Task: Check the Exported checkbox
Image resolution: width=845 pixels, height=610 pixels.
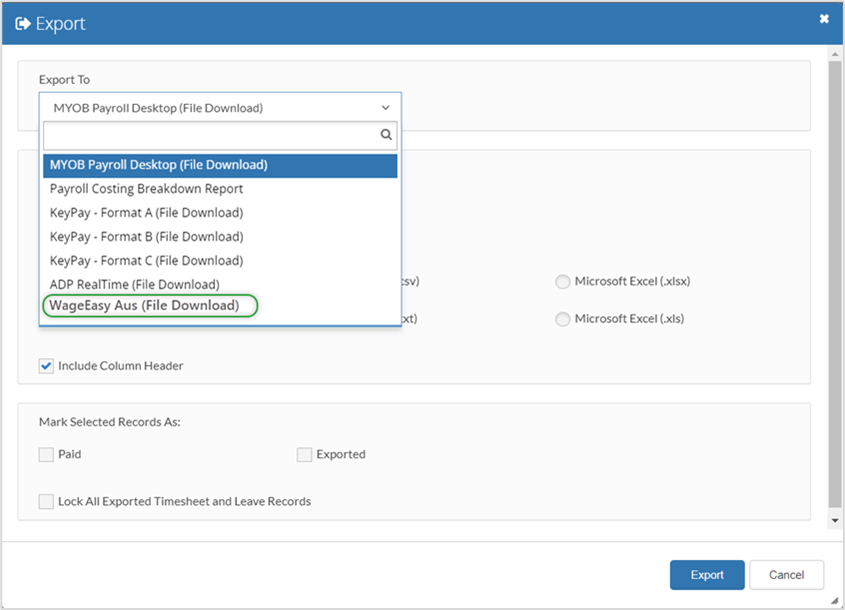Action: click(304, 454)
